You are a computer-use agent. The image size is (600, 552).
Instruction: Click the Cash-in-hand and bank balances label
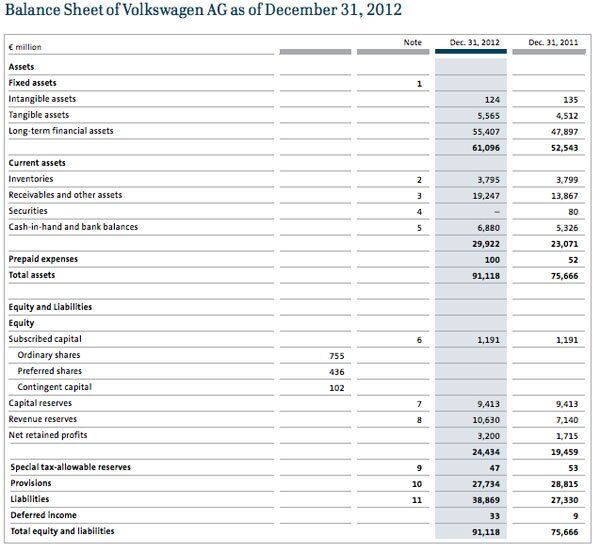coord(73,227)
